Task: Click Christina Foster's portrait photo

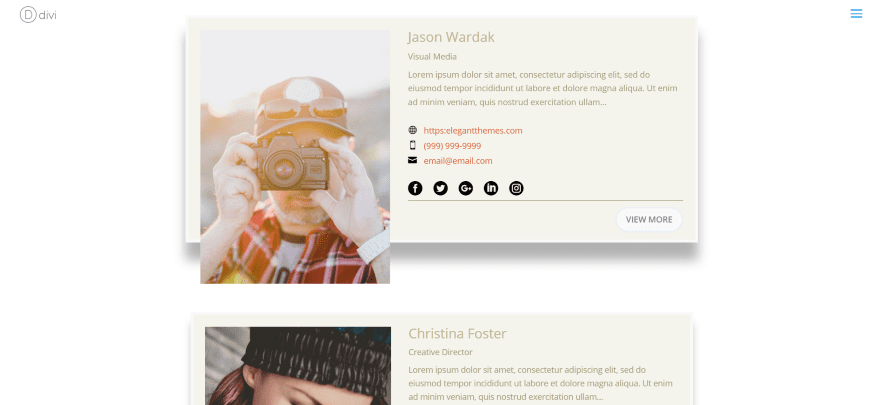Action: [298, 366]
